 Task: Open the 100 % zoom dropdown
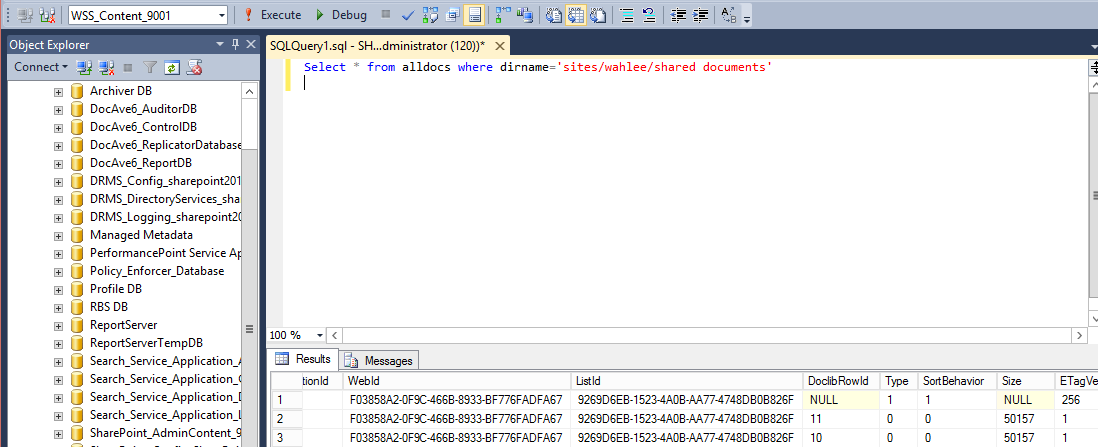tap(321, 336)
